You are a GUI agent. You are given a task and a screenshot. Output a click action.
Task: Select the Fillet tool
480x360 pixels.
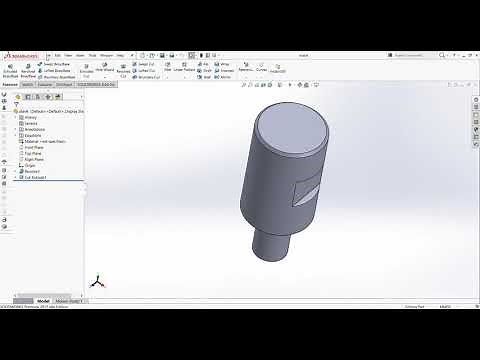click(168, 67)
